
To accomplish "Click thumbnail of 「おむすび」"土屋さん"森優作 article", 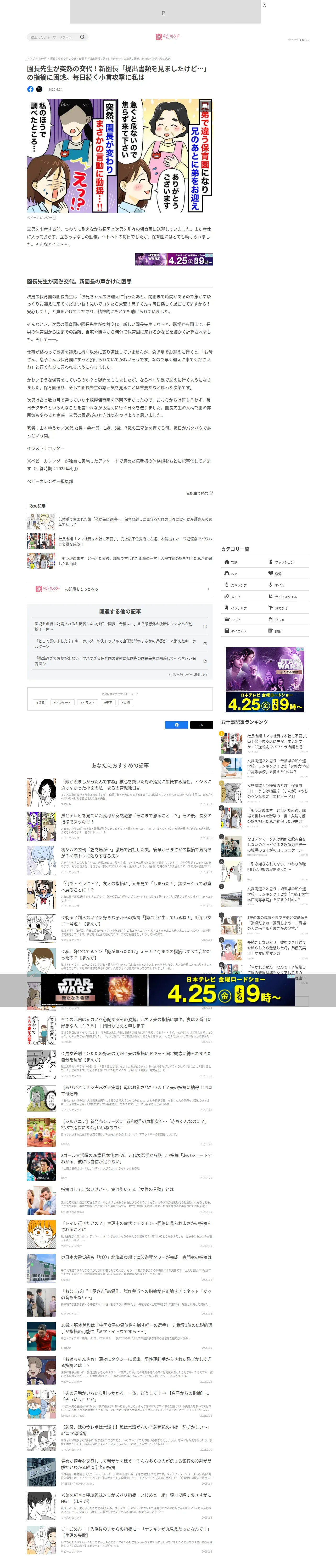I will [x=41, y=1302].
